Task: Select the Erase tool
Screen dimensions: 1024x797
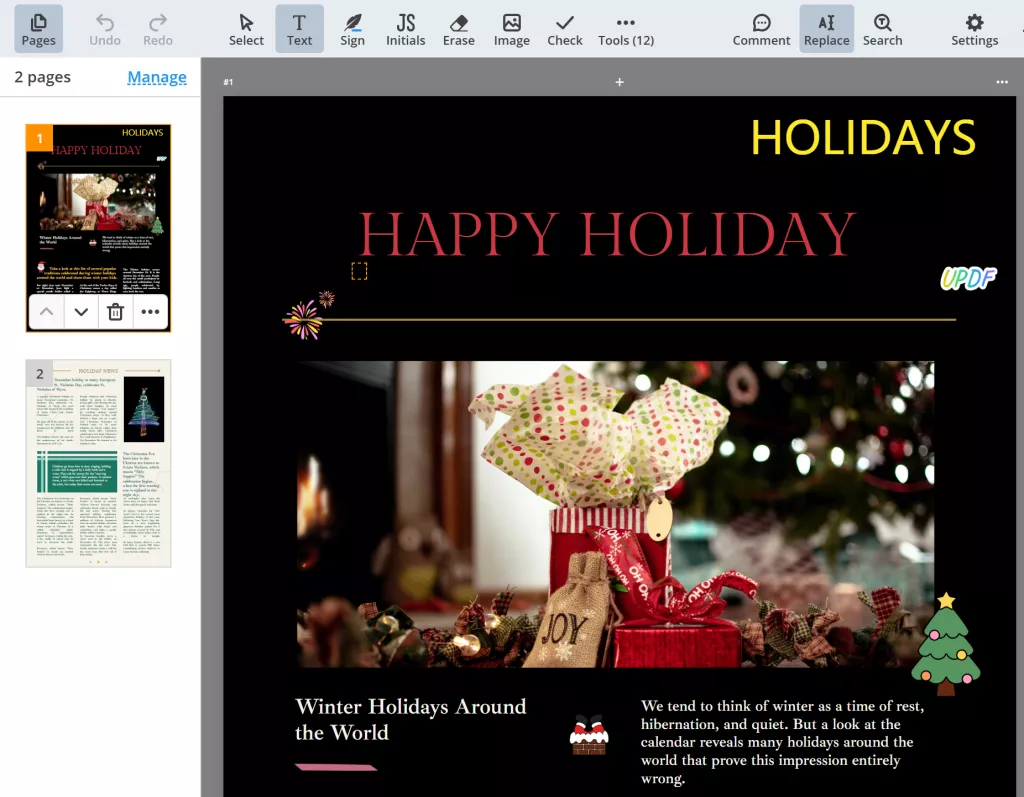Action: click(459, 29)
